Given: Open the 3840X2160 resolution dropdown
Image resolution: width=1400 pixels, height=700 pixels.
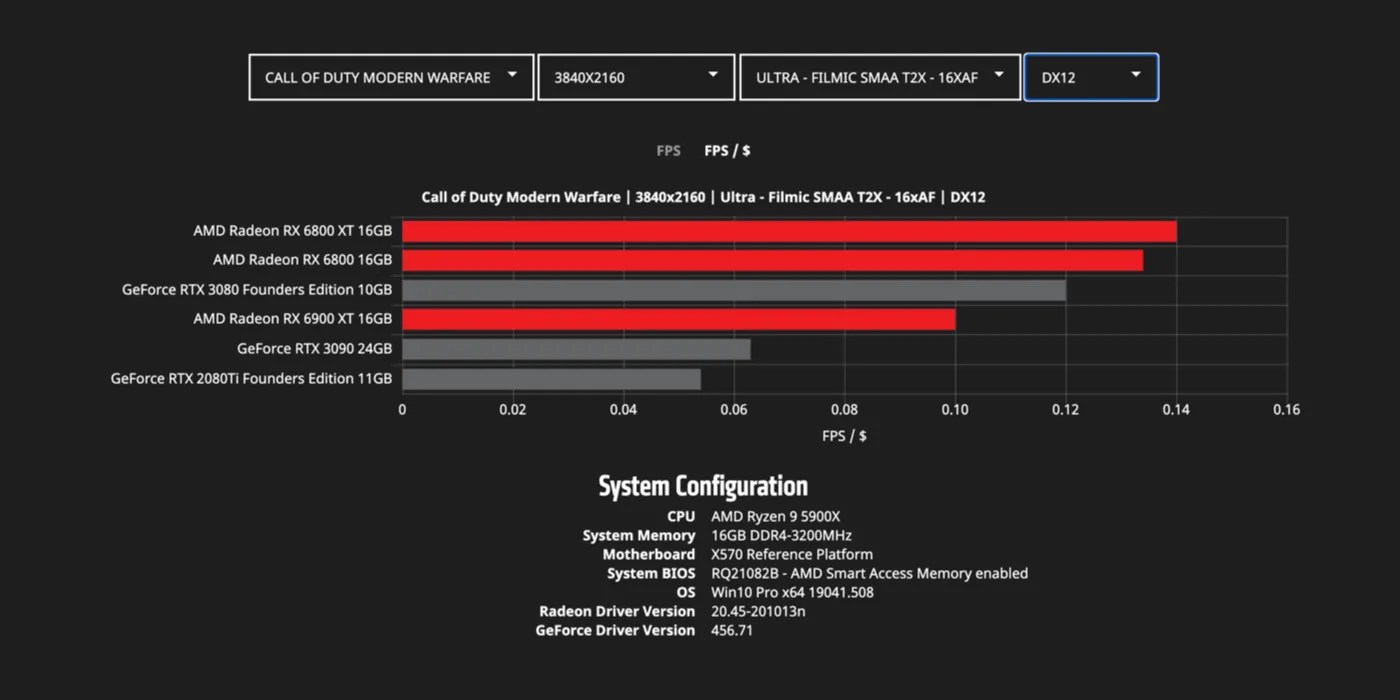Looking at the screenshot, I should tap(636, 77).
